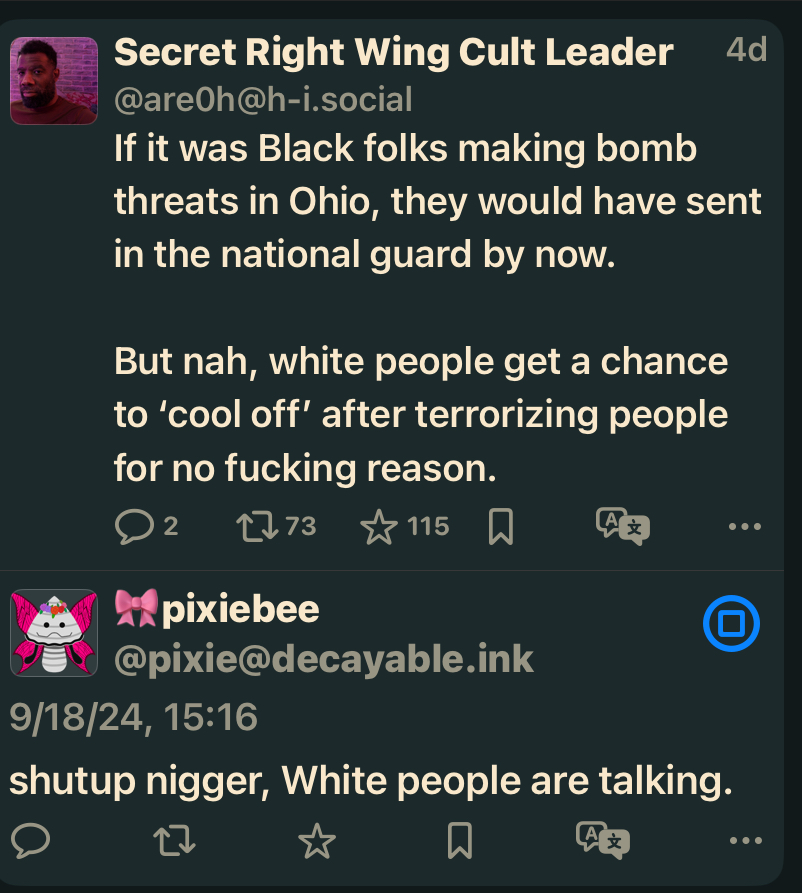Boost the pixiebee reply post
This screenshot has height=893, width=802.
(x=176, y=842)
